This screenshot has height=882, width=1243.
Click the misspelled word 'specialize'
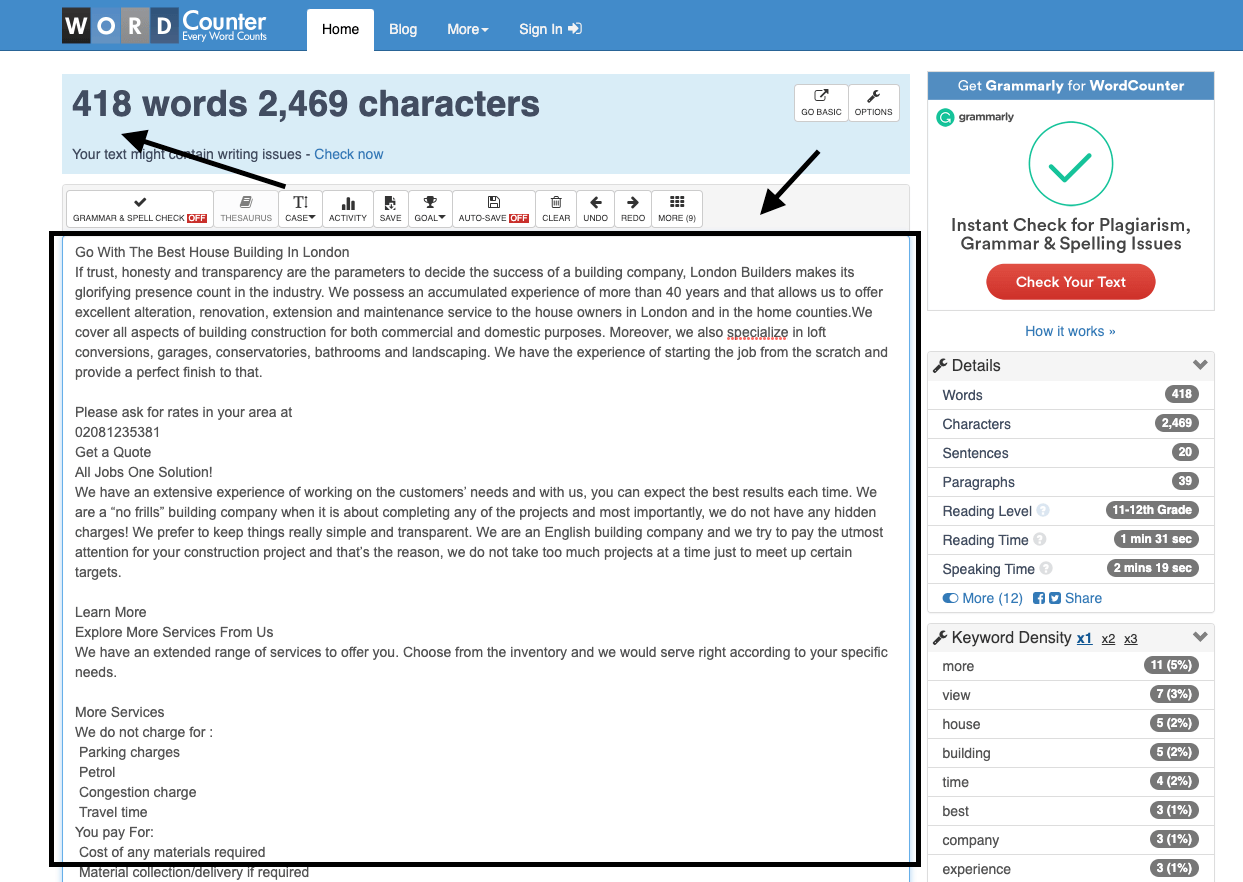757,332
